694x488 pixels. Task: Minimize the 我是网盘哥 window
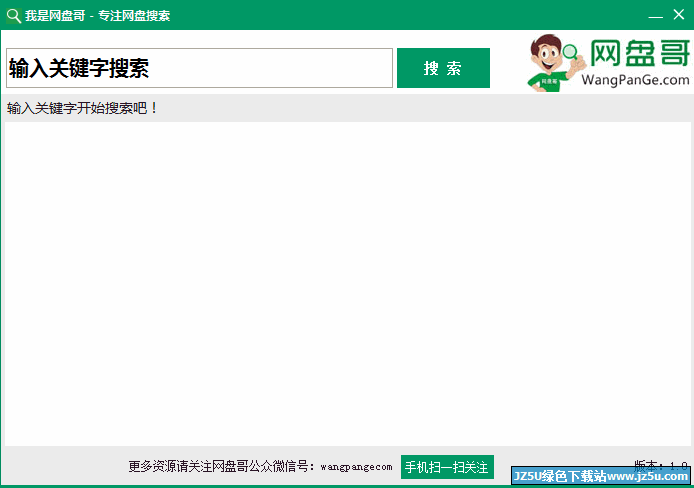[x=655, y=15]
